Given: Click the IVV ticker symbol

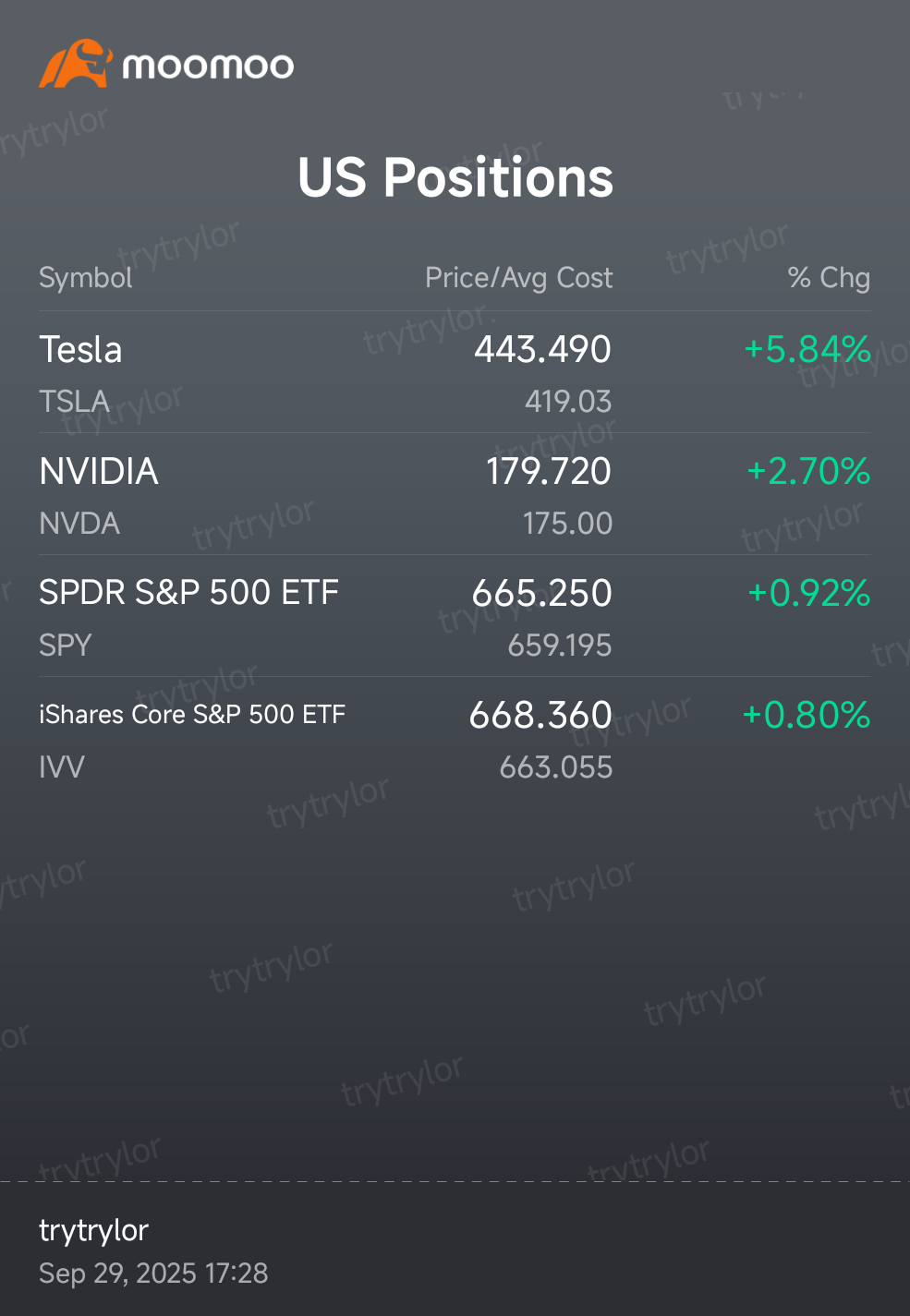Looking at the screenshot, I should pos(62,767).
